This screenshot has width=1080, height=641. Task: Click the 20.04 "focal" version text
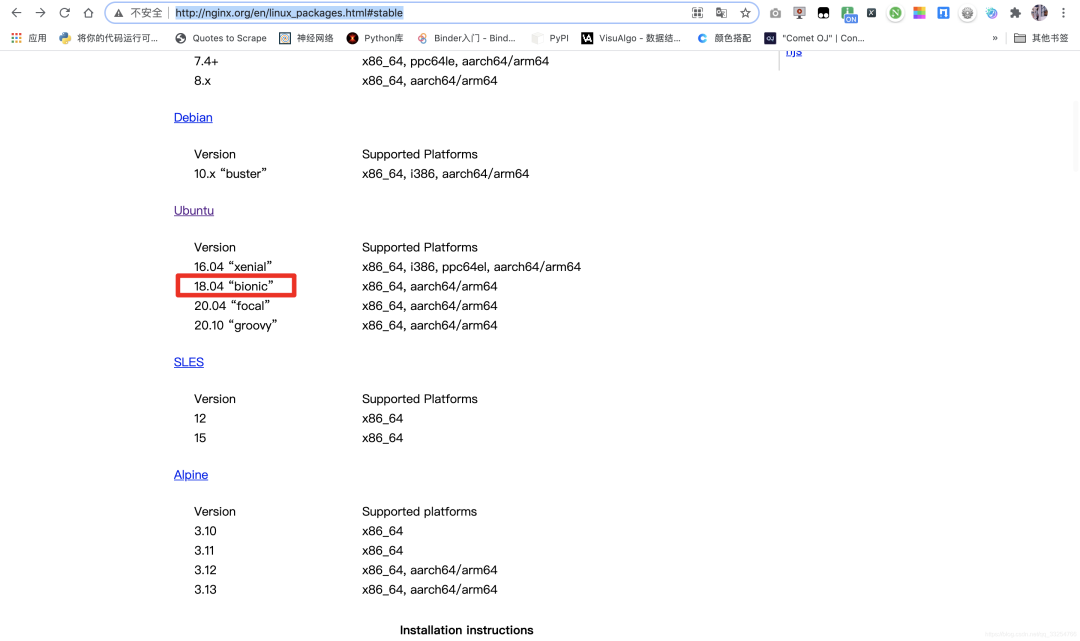click(x=232, y=305)
